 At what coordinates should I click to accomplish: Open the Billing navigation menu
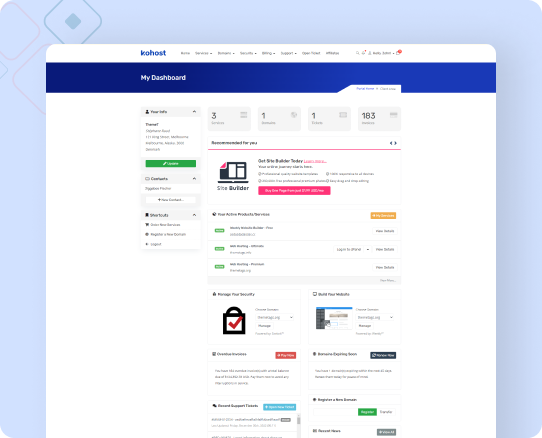(x=269, y=53)
